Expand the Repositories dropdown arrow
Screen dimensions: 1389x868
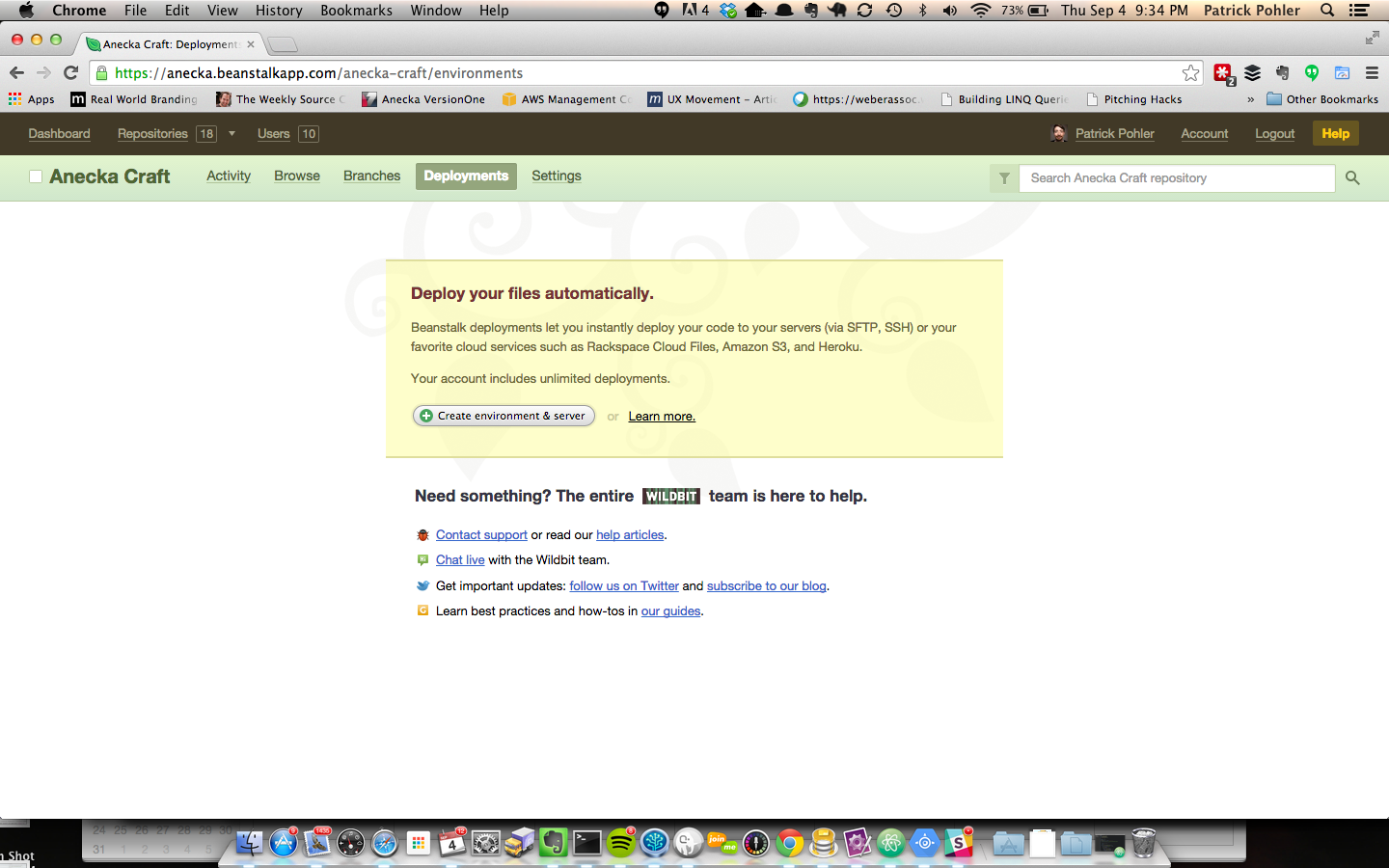(231, 133)
